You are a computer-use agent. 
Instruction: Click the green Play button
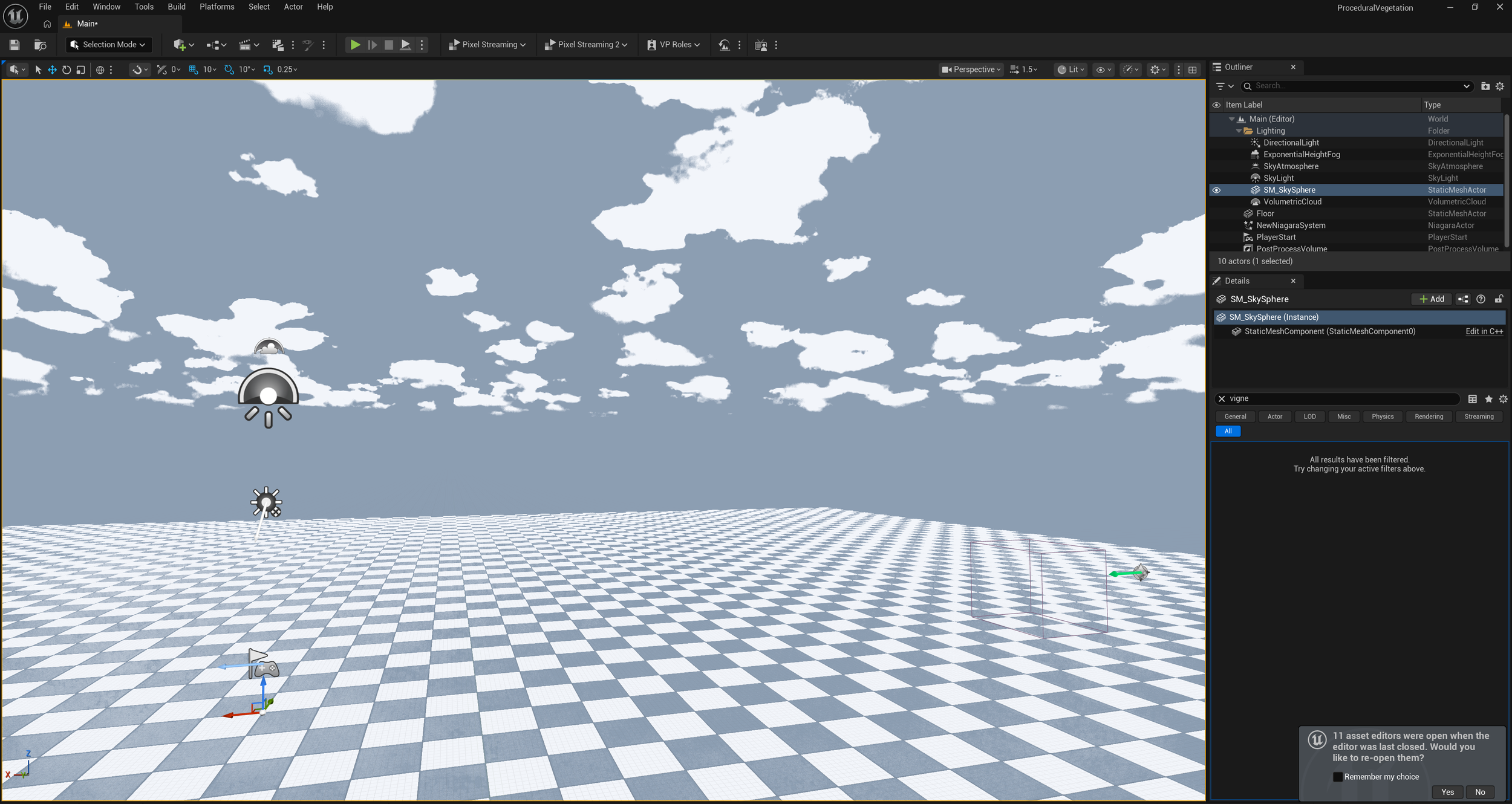point(355,45)
